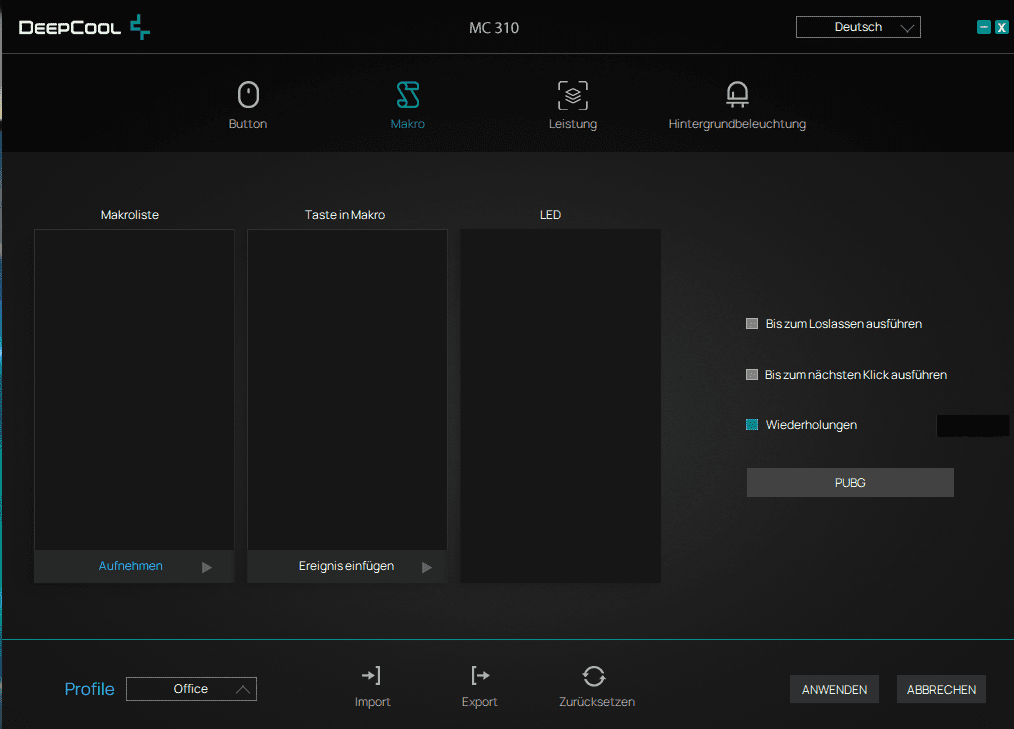Open the Button settings mouse icon

[248, 95]
